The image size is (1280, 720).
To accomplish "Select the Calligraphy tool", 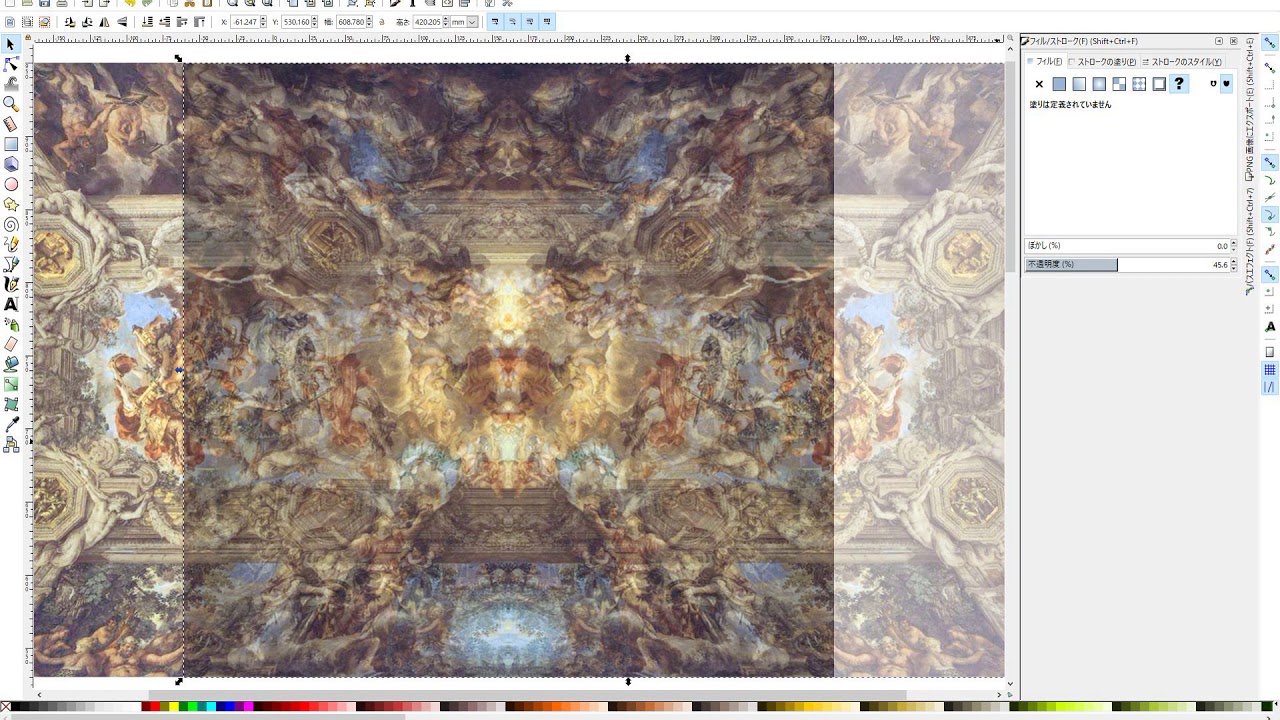I will coord(11,284).
